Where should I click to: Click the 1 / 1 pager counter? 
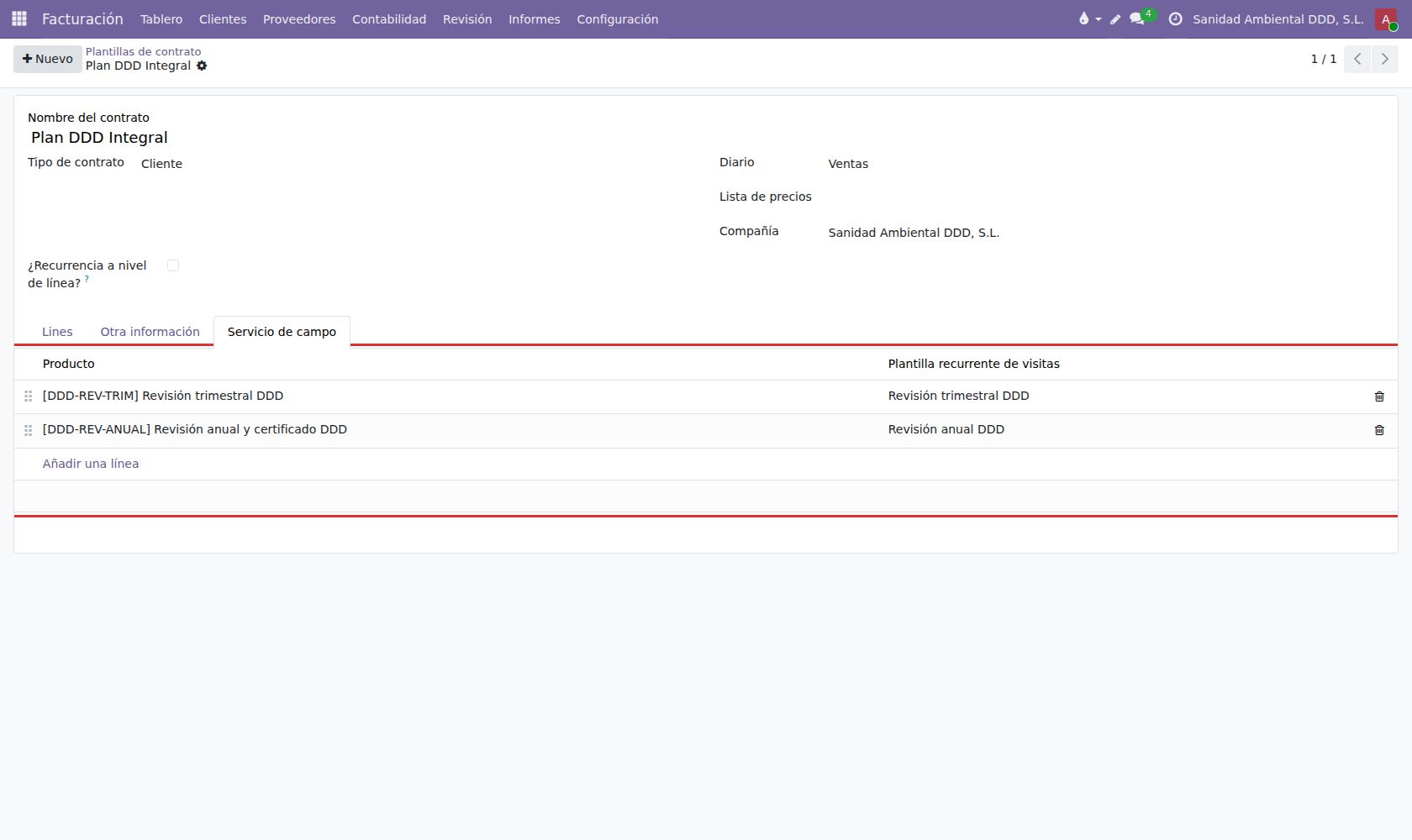pos(1324,59)
